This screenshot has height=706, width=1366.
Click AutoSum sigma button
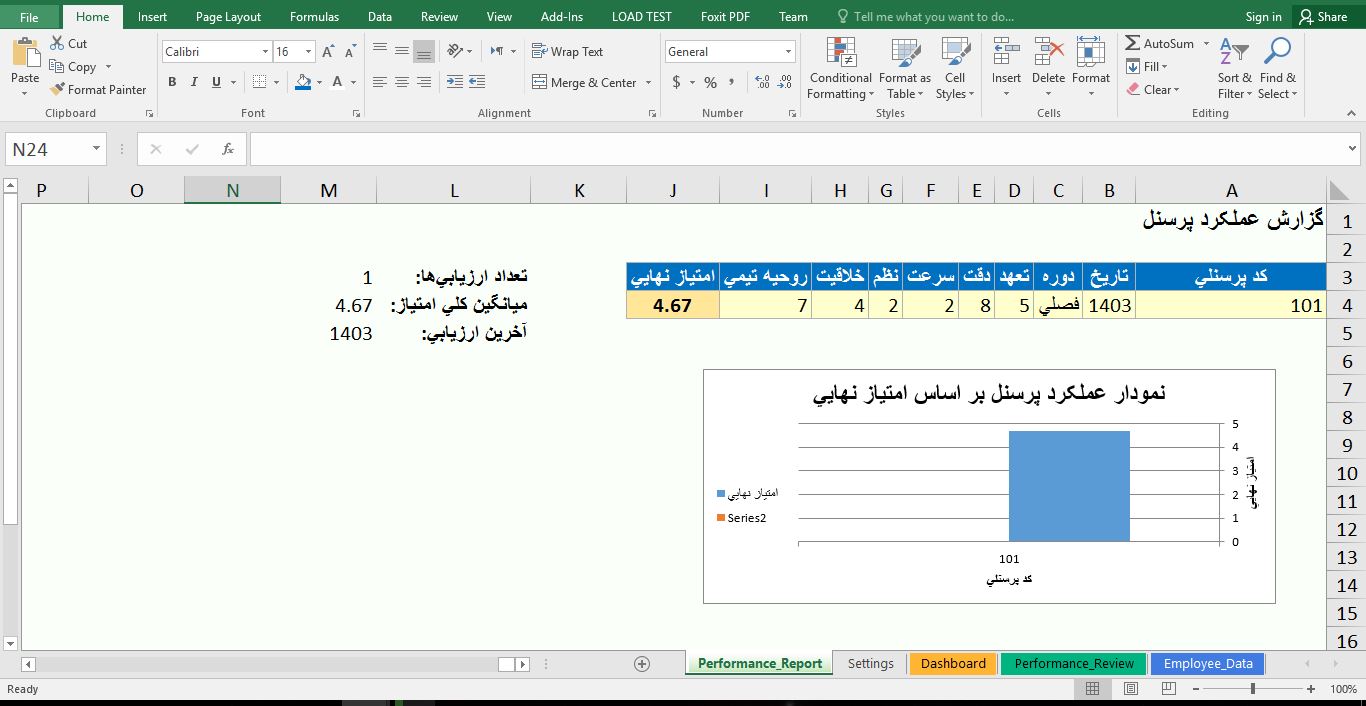[1160, 43]
